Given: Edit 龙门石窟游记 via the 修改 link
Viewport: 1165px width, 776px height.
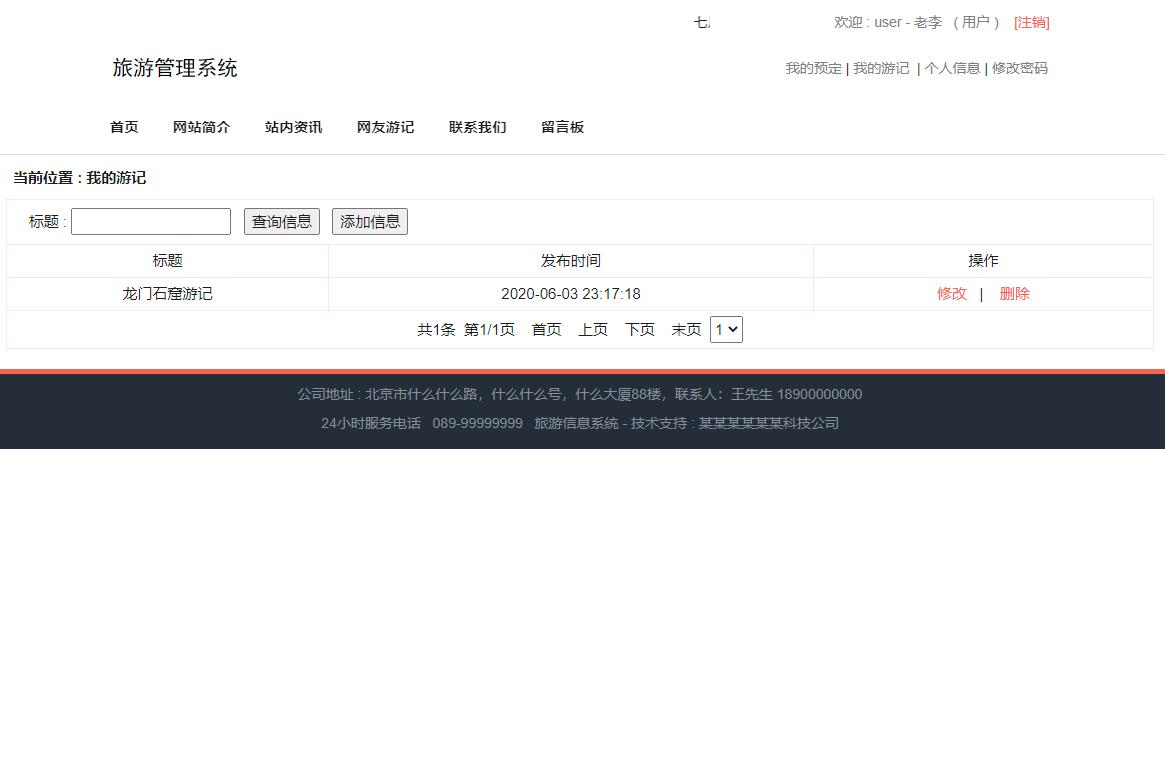Looking at the screenshot, I should coord(951,293).
